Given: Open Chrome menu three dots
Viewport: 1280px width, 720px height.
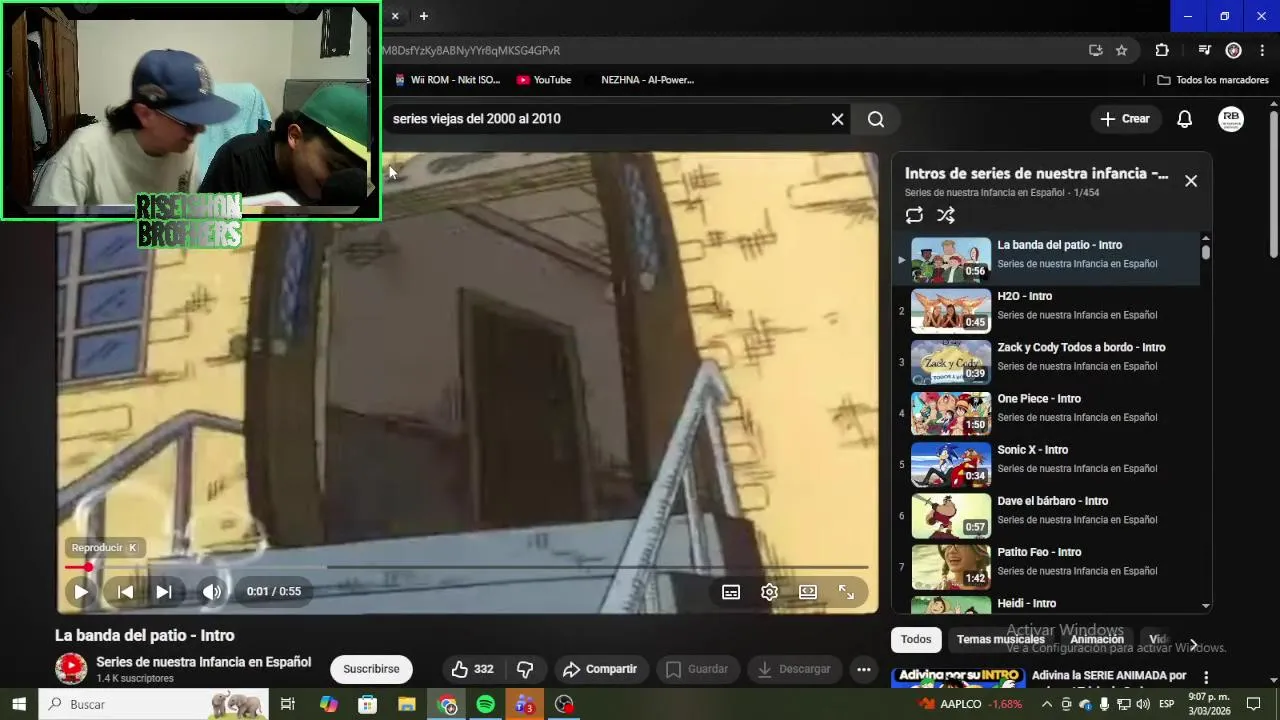Looking at the screenshot, I should coord(1262,50).
